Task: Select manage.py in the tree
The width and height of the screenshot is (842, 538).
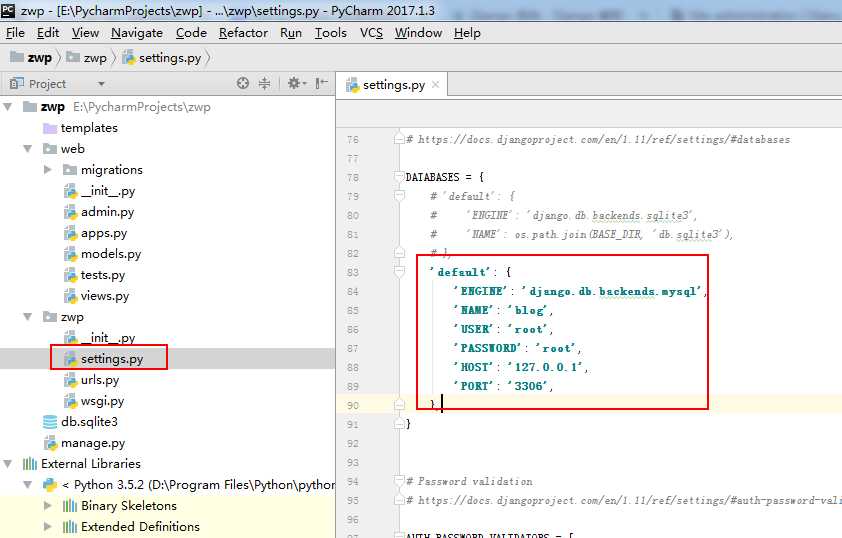Action: (x=84, y=443)
